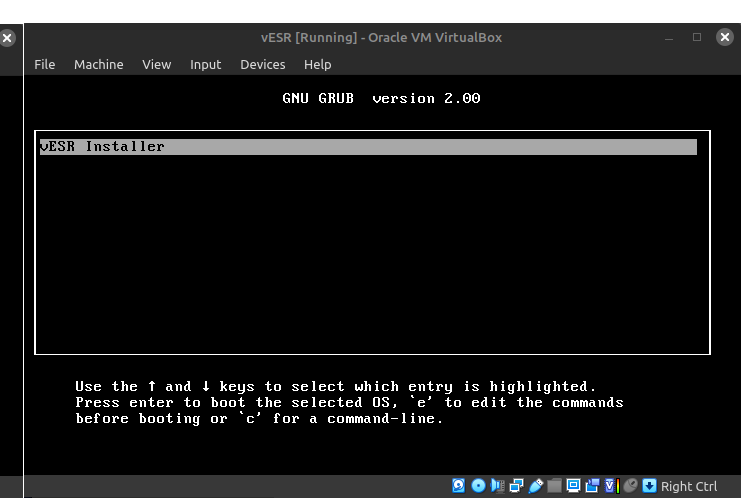Click the audio speaker status icon
The width and height of the screenshot is (741, 498).
[x=497, y=486]
